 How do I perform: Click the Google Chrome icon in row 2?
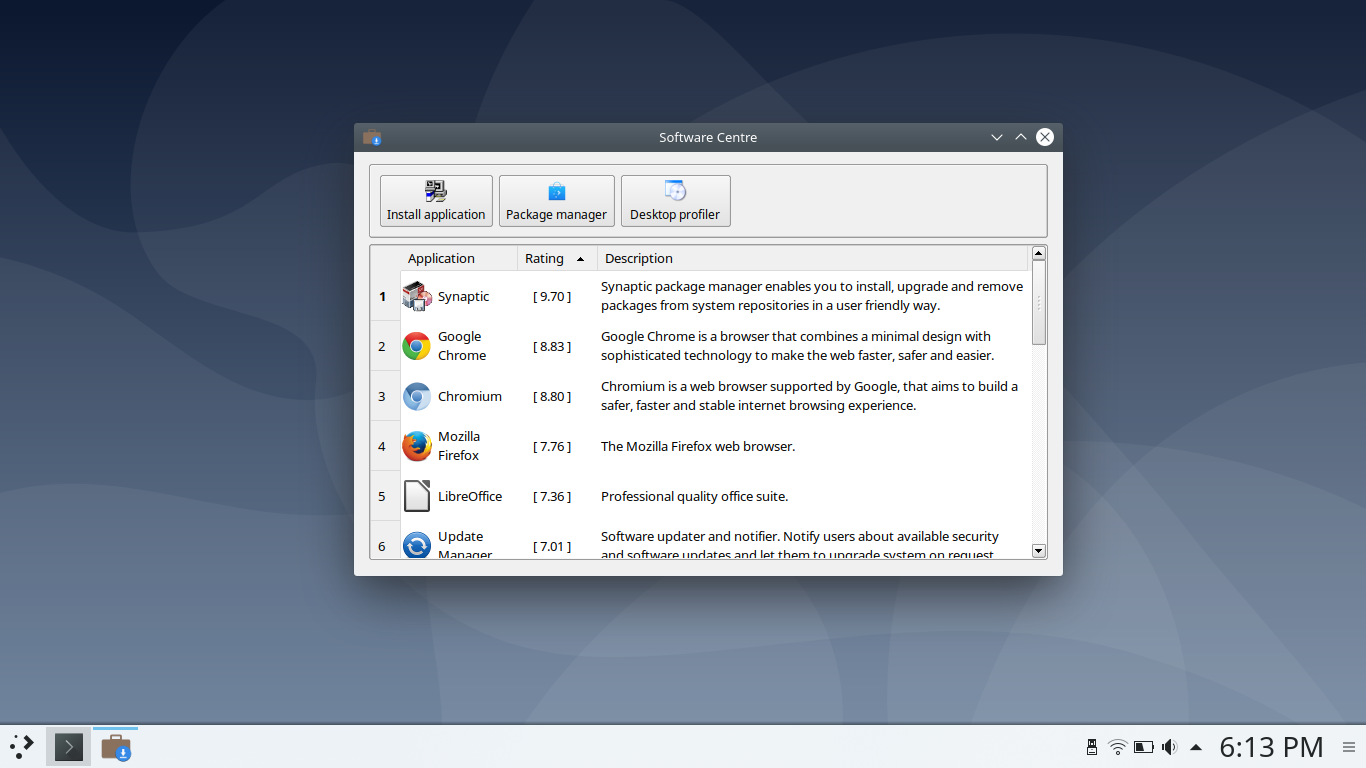416,345
